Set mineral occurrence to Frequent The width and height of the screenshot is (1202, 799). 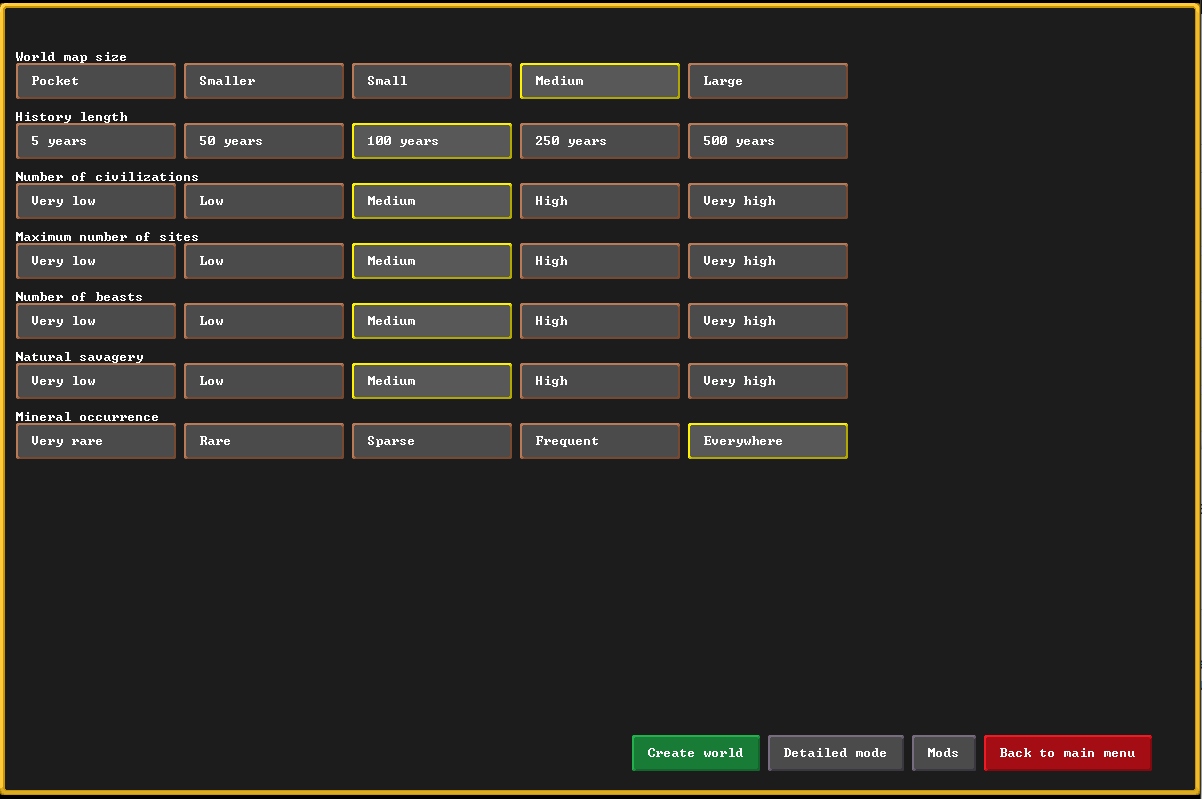tap(599, 441)
